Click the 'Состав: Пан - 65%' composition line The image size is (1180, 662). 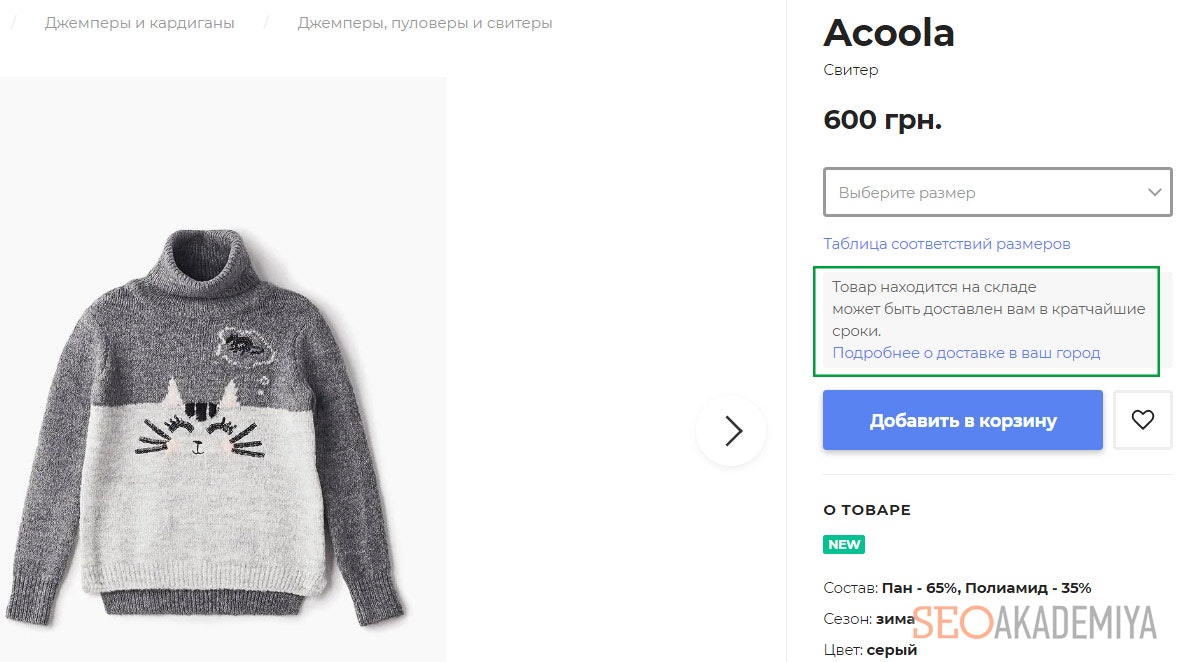(956, 588)
